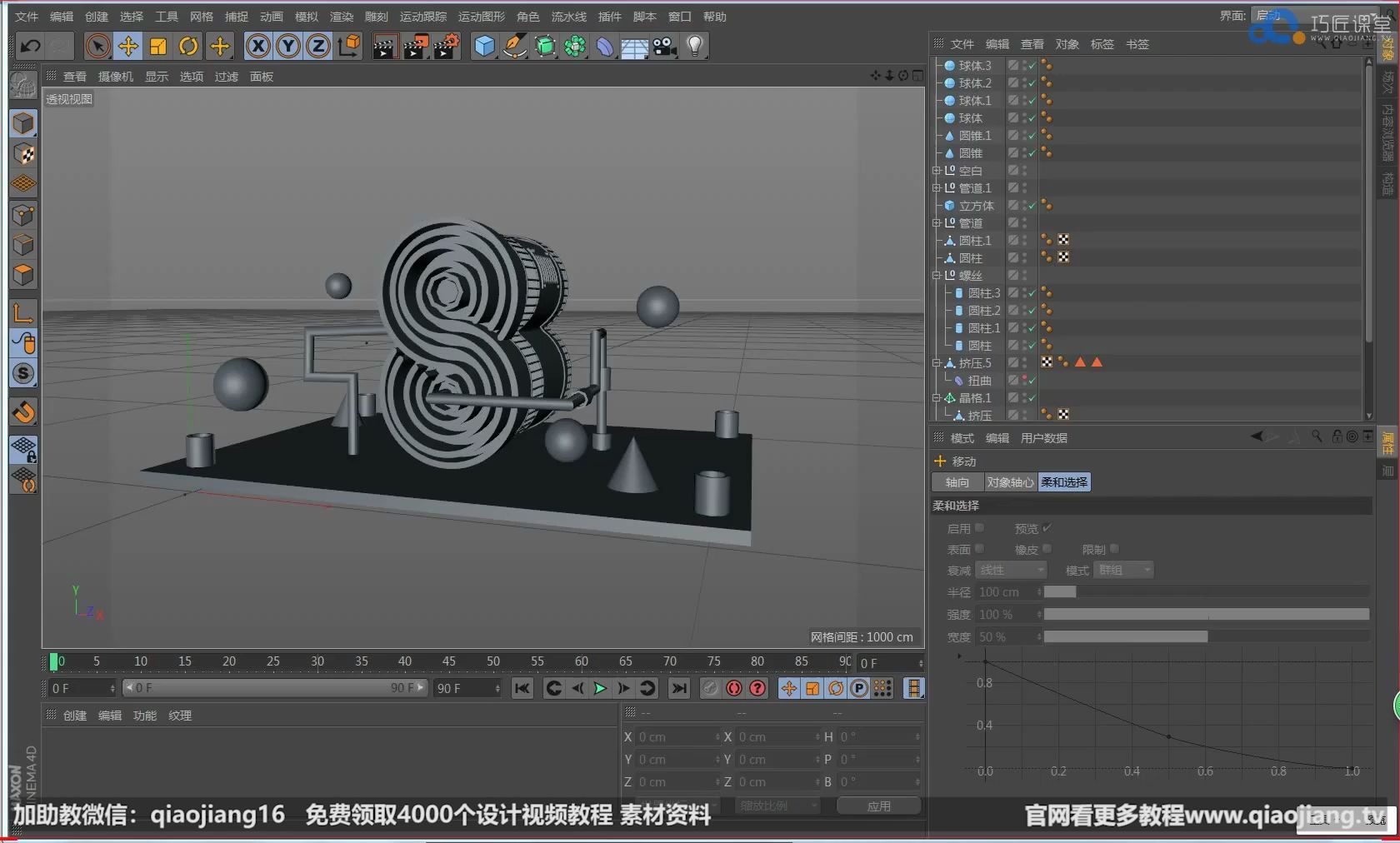The width and height of the screenshot is (1400, 843).
Task: Select the Scale tool
Action: (x=157, y=47)
